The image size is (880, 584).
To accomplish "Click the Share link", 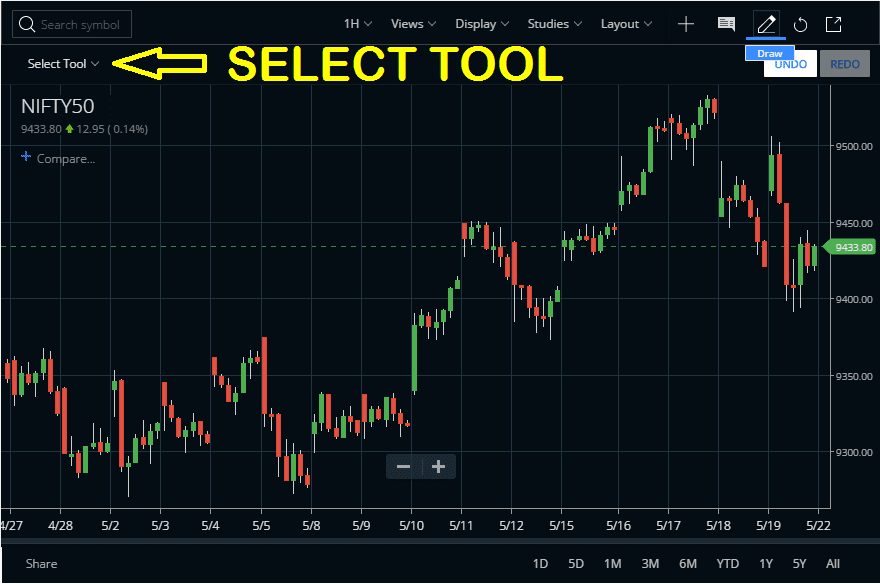I will tap(41, 564).
